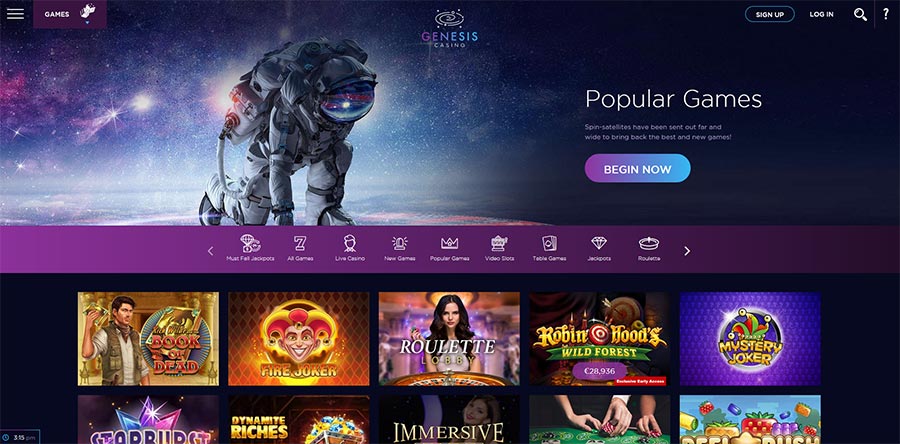Launch Robin Hood's Wild Forest game
This screenshot has width=900, height=444.
[x=599, y=339]
